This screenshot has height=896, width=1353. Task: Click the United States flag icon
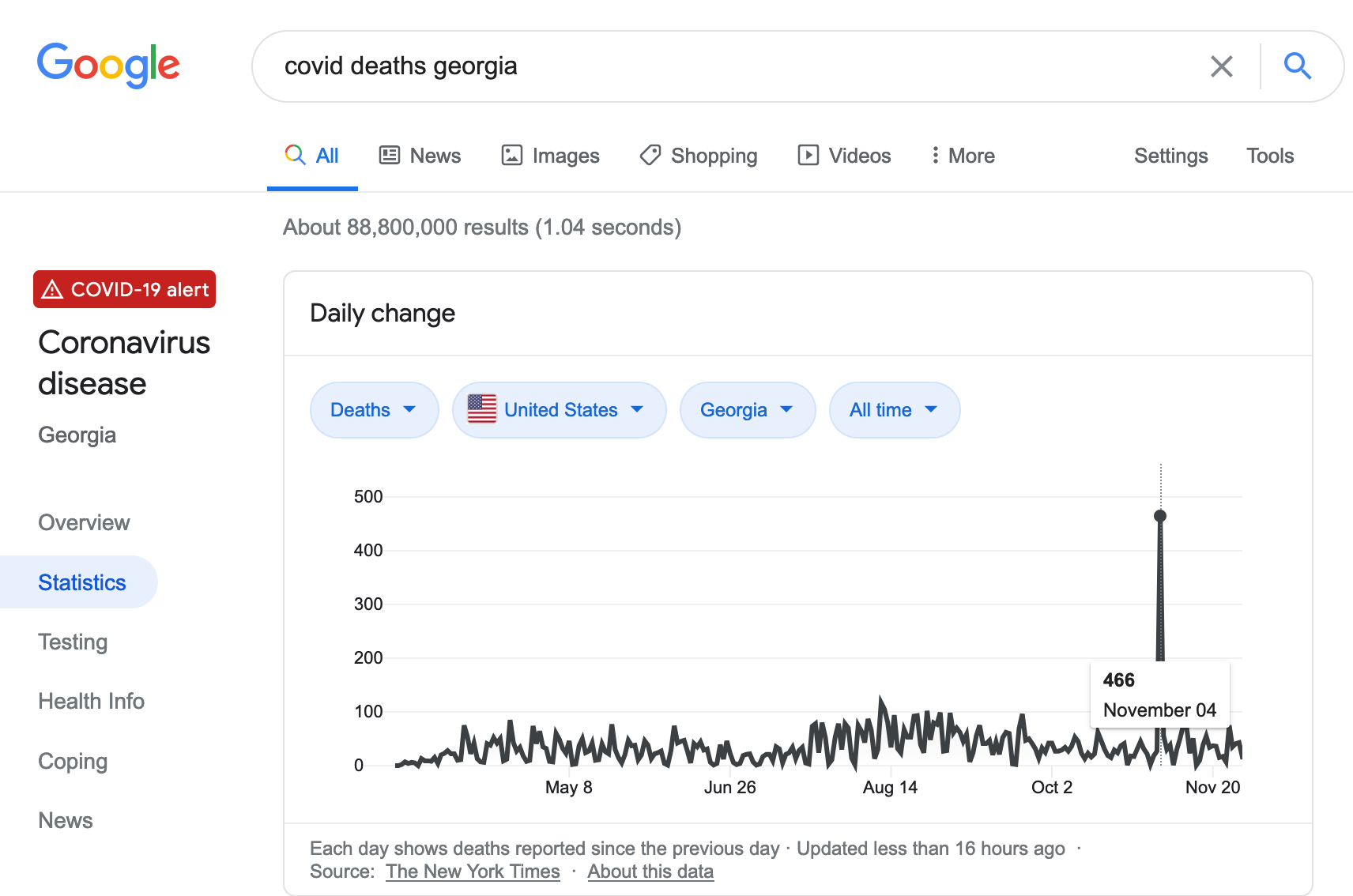tap(482, 409)
